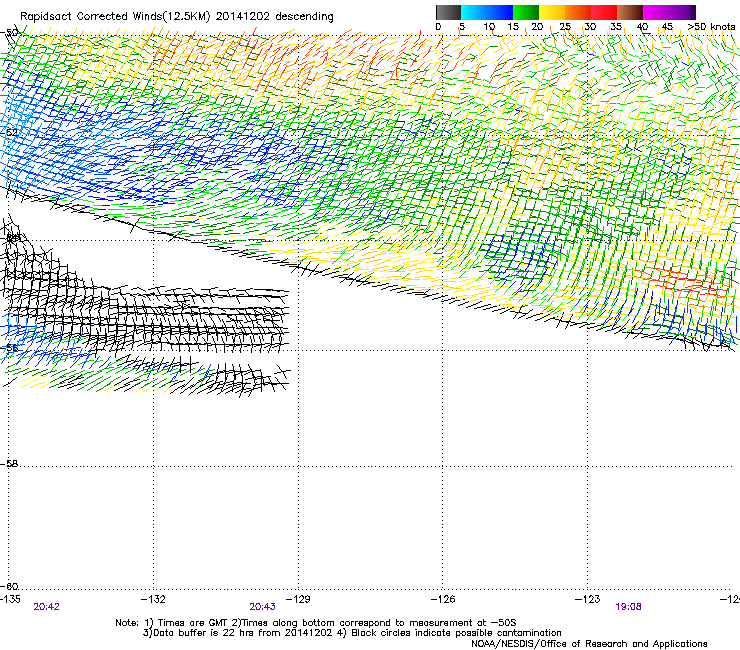Click the -126 longitude axis label
Viewport: 740px width, 650px height.
click(443, 599)
